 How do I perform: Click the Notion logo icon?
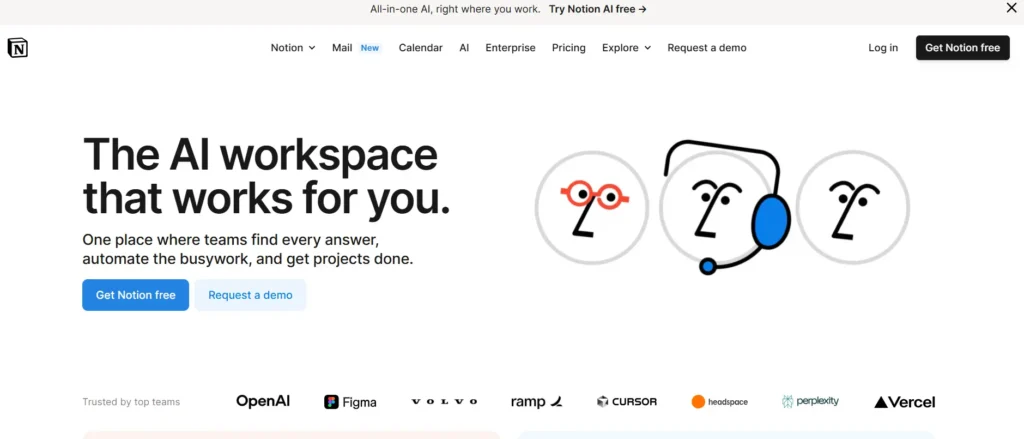click(18, 48)
